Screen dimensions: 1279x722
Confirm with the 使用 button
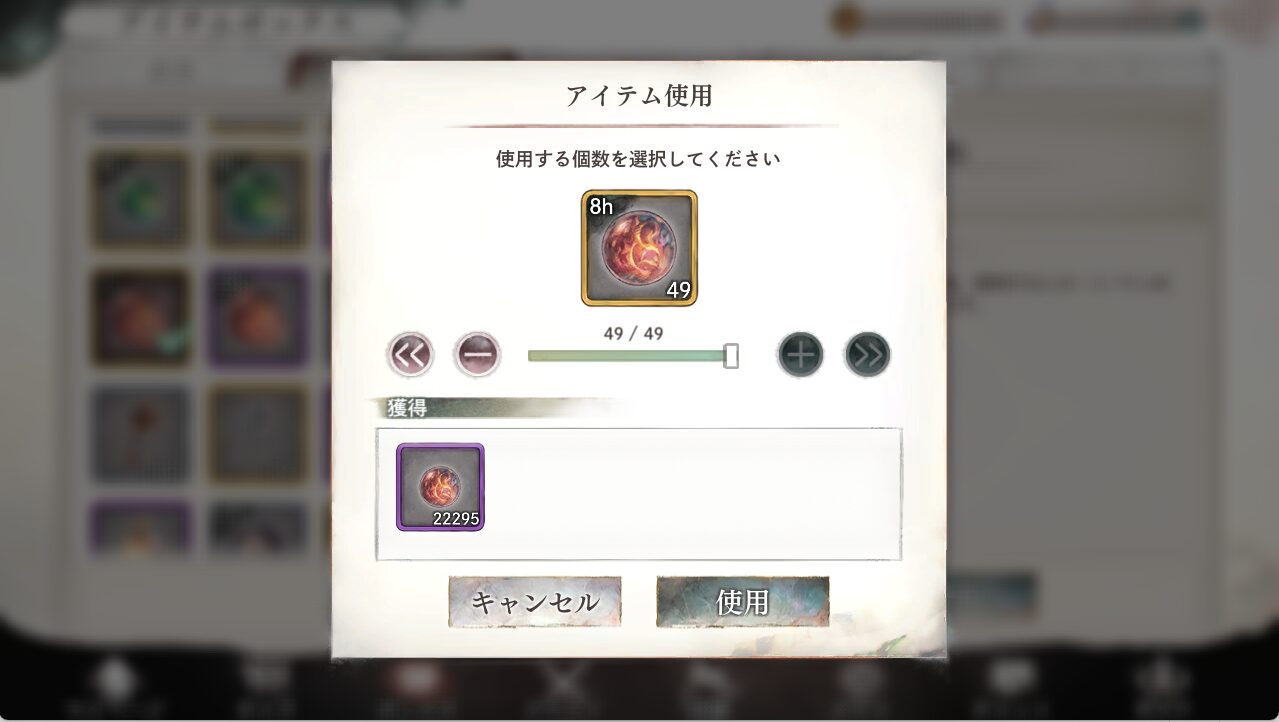point(743,602)
